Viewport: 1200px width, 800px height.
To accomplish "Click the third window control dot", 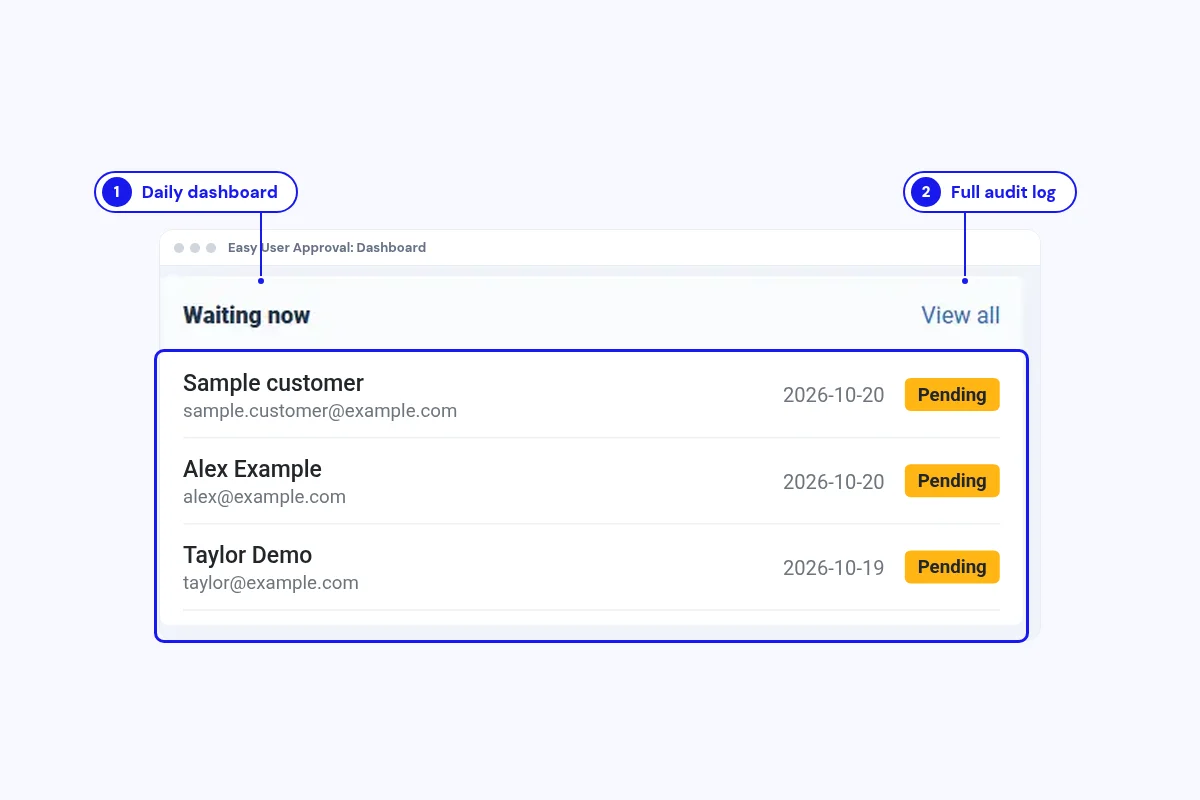I will click(211, 248).
